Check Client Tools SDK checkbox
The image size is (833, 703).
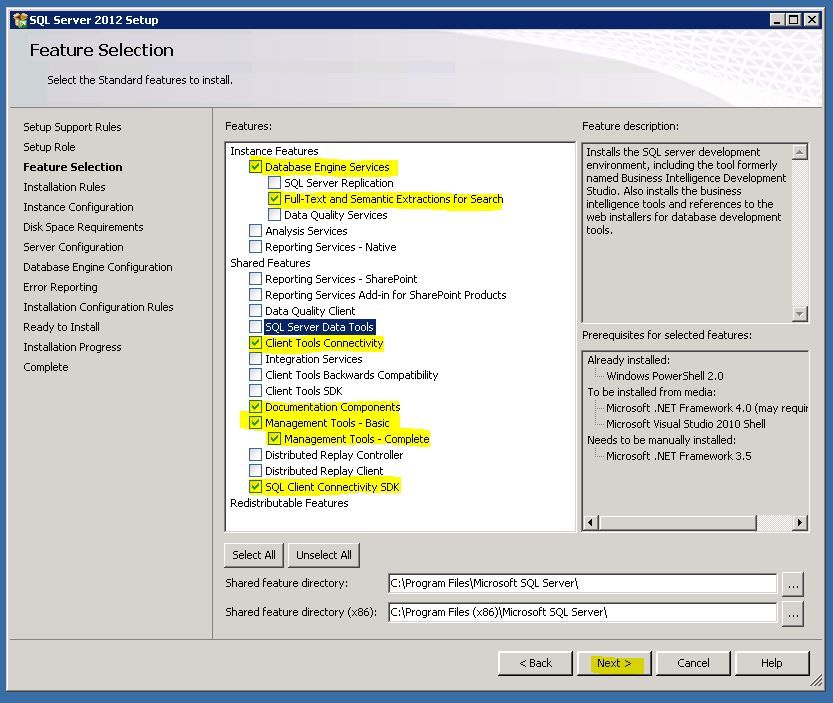(255, 391)
